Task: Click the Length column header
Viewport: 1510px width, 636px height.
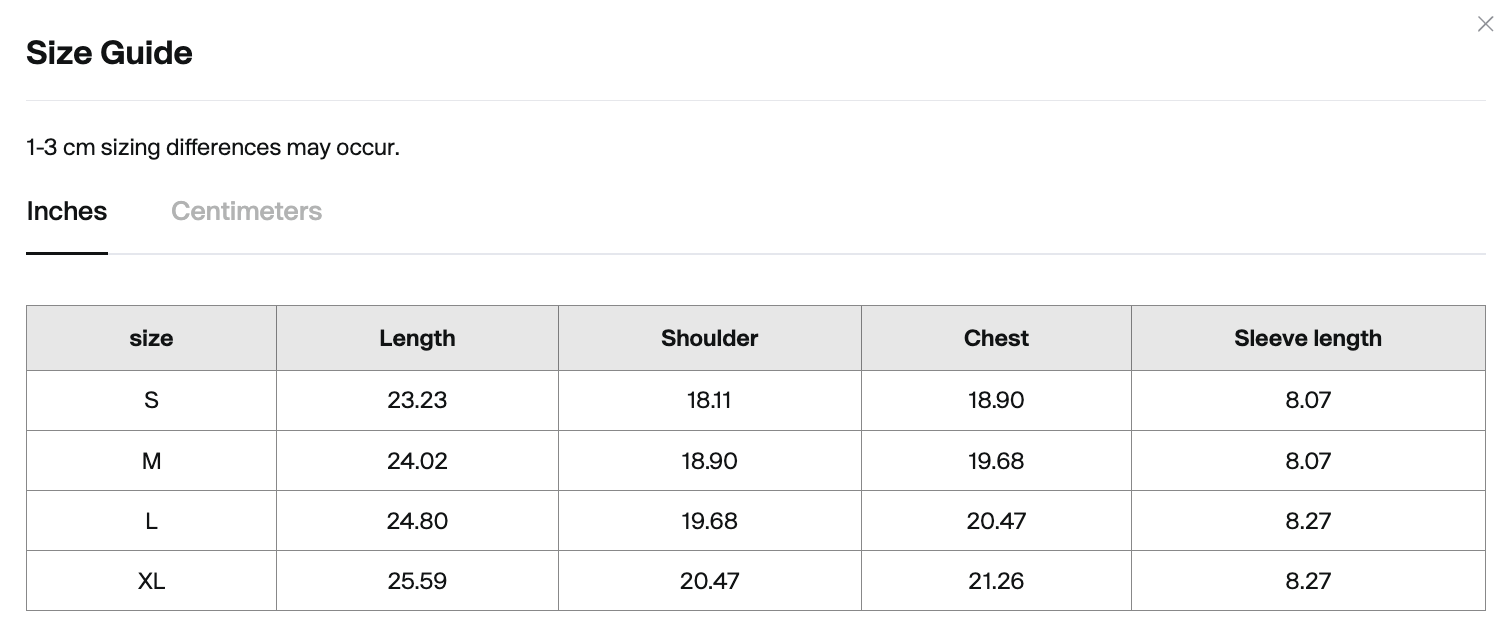Action: 417,338
